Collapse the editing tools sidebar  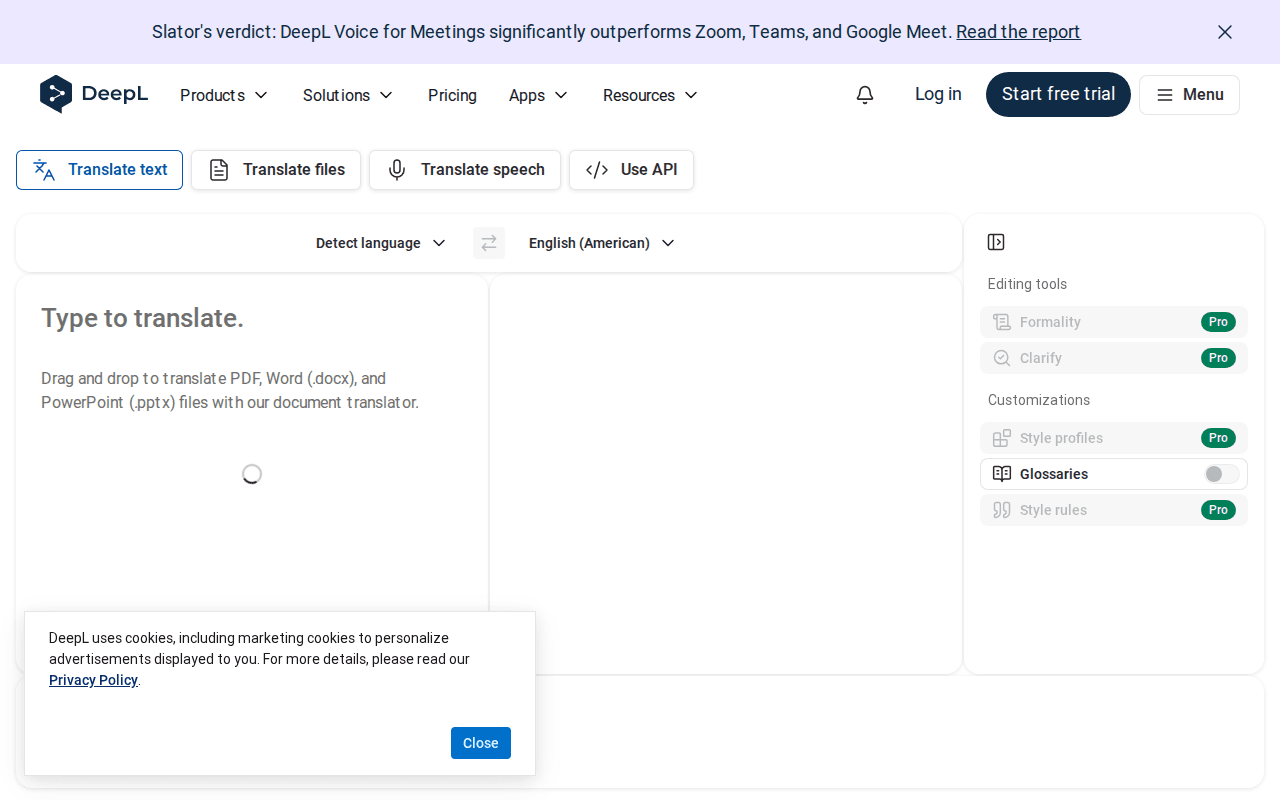click(996, 242)
